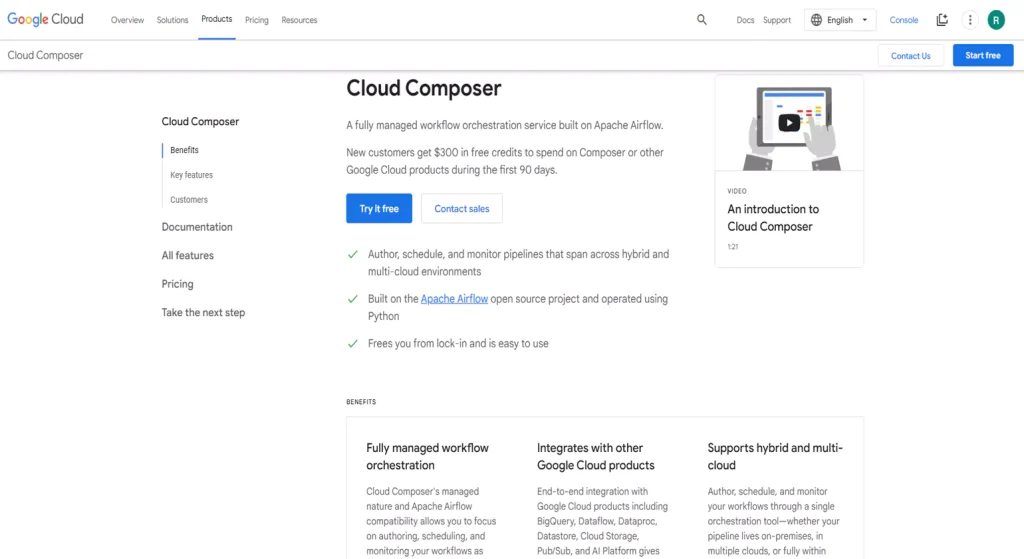
Task: Open Pricing in the sidebar
Action: click(178, 284)
